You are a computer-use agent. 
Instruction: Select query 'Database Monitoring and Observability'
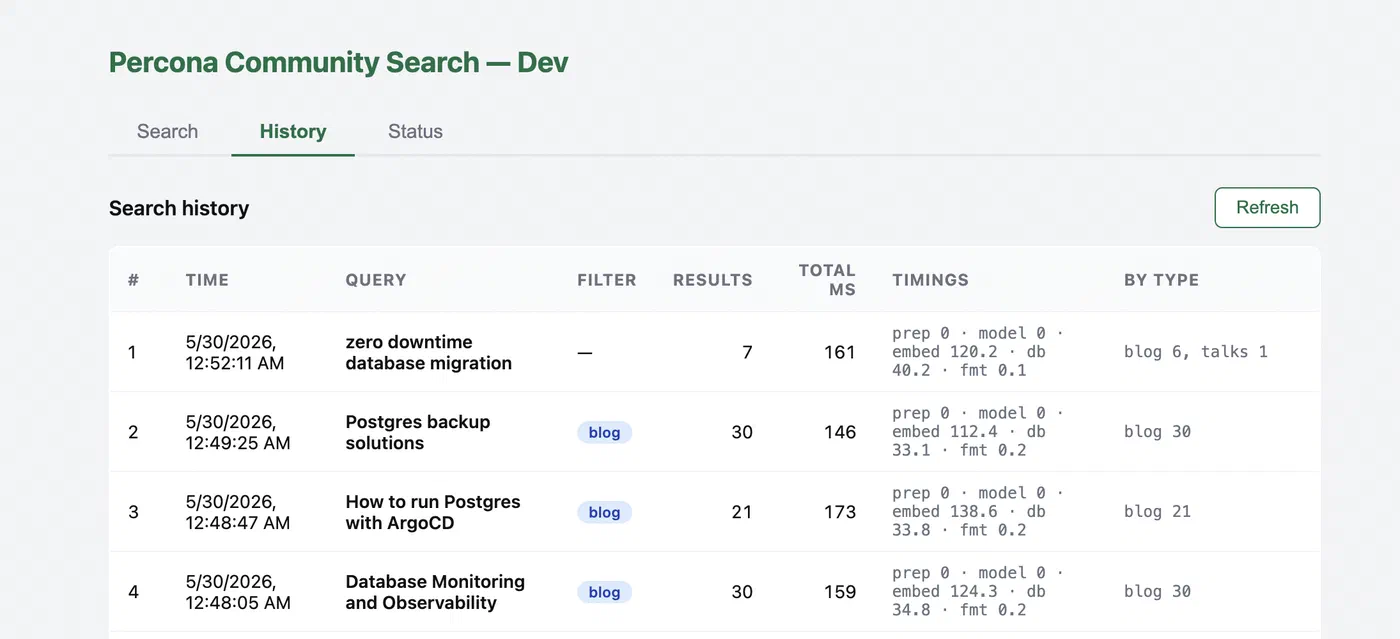point(435,592)
